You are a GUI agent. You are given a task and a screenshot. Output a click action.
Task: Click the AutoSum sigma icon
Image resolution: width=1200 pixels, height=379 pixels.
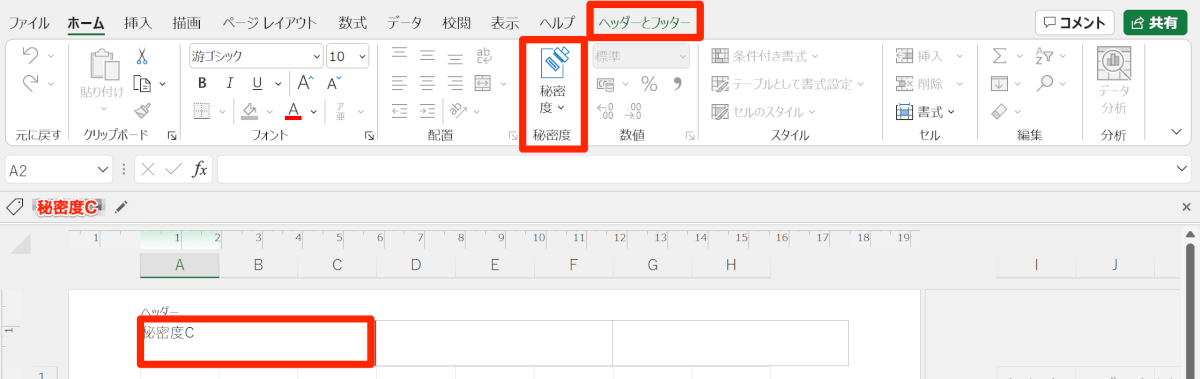(x=999, y=56)
